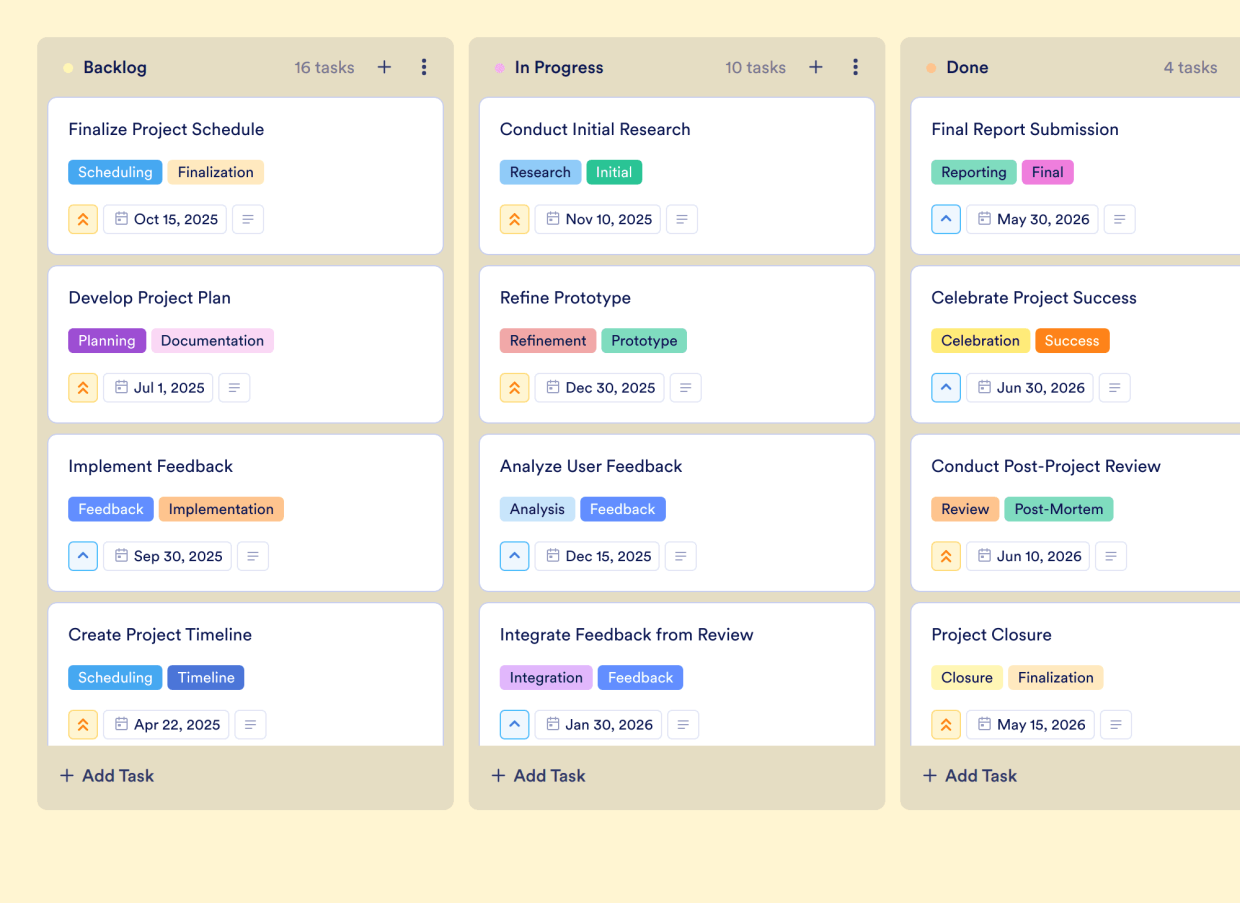
Task: Click the calendar icon on Project Closure card
Action: (985, 724)
